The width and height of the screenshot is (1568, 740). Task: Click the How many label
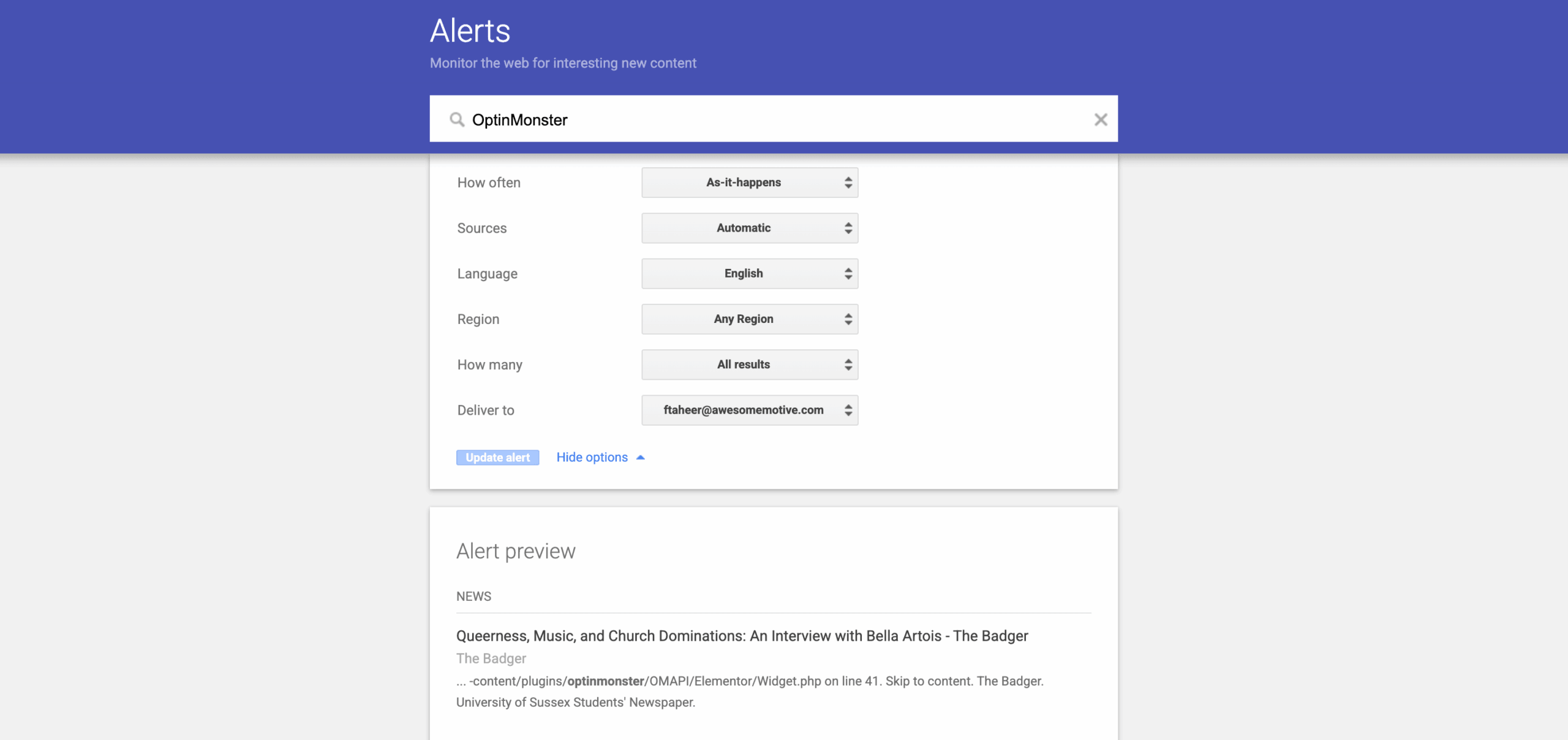[x=490, y=364]
